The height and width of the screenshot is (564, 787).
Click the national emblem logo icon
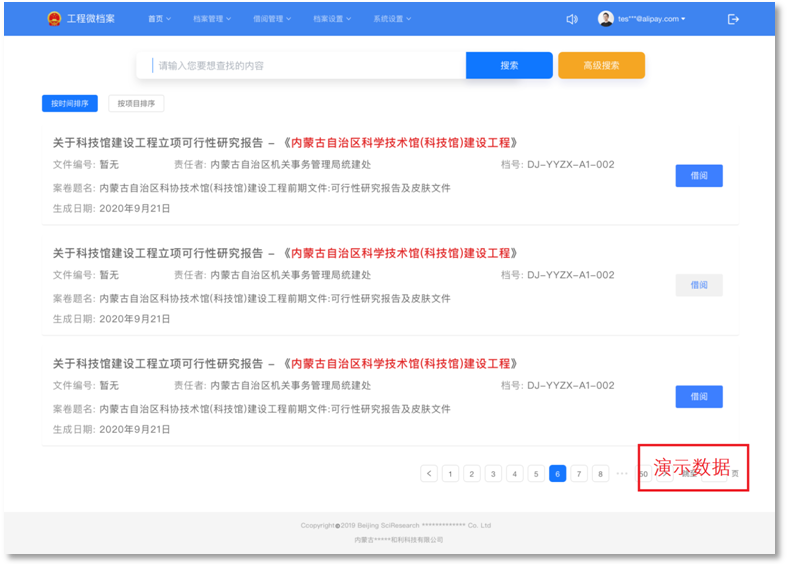[x=54, y=19]
